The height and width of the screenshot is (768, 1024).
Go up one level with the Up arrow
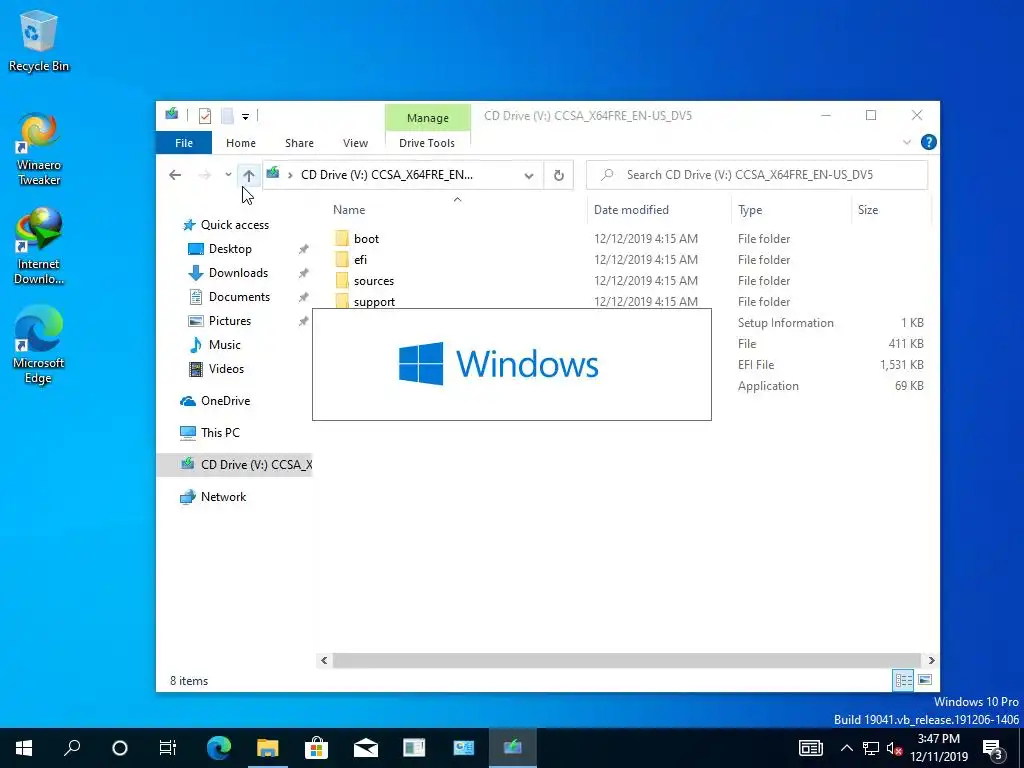[248, 175]
